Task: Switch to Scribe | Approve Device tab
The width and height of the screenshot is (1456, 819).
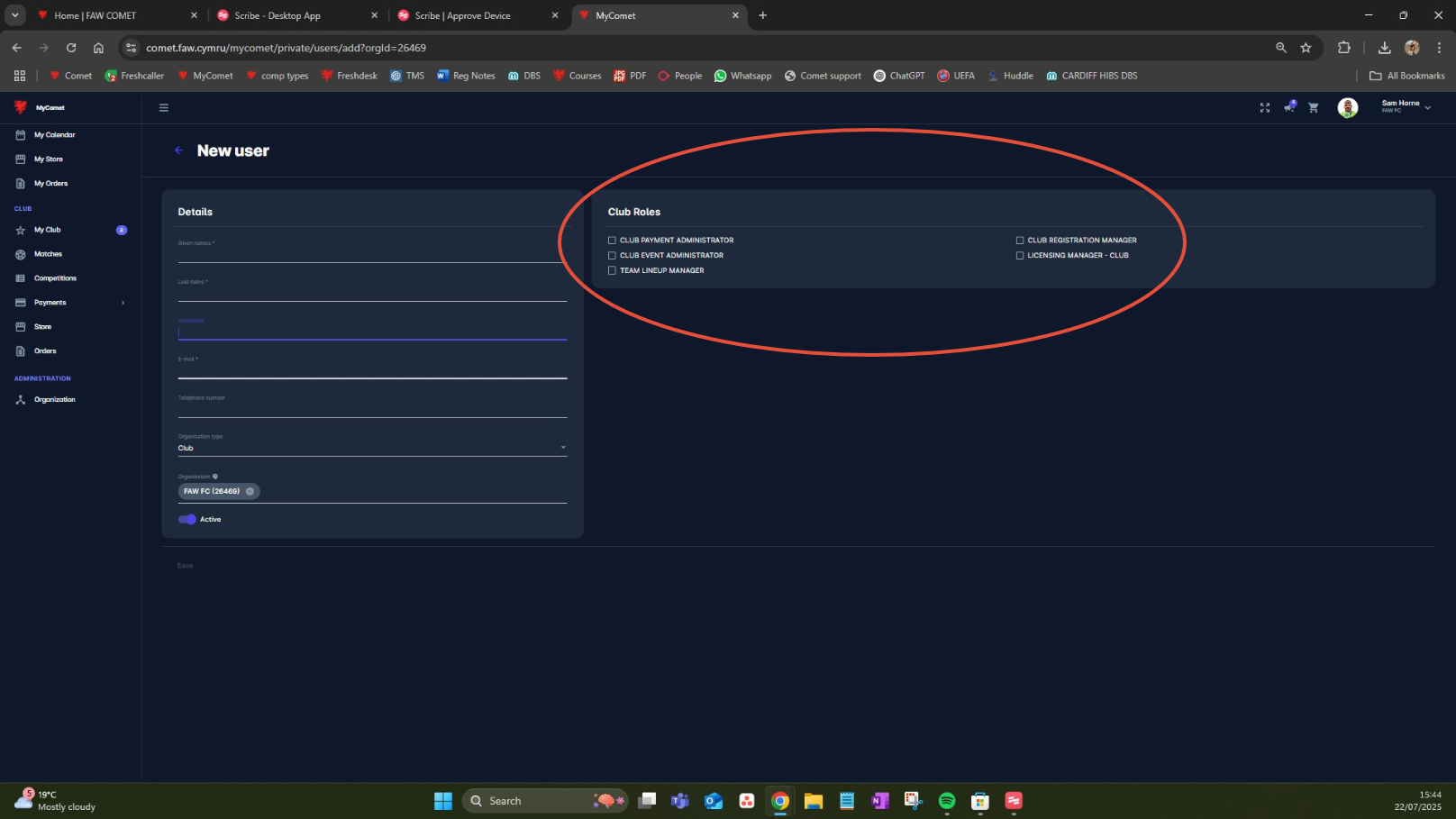Action: (x=478, y=15)
